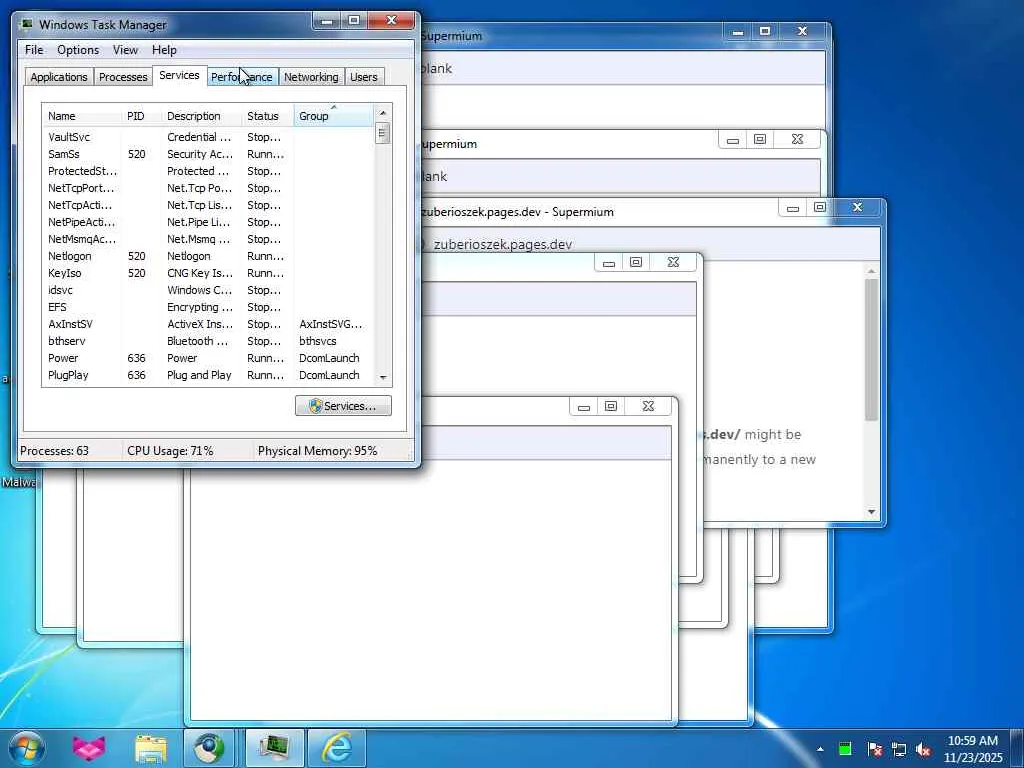Click scrollbar thumb in zuberioszek.pages.dev window
The height and width of the screenshot is (768, 1024).
coord(871,349)
